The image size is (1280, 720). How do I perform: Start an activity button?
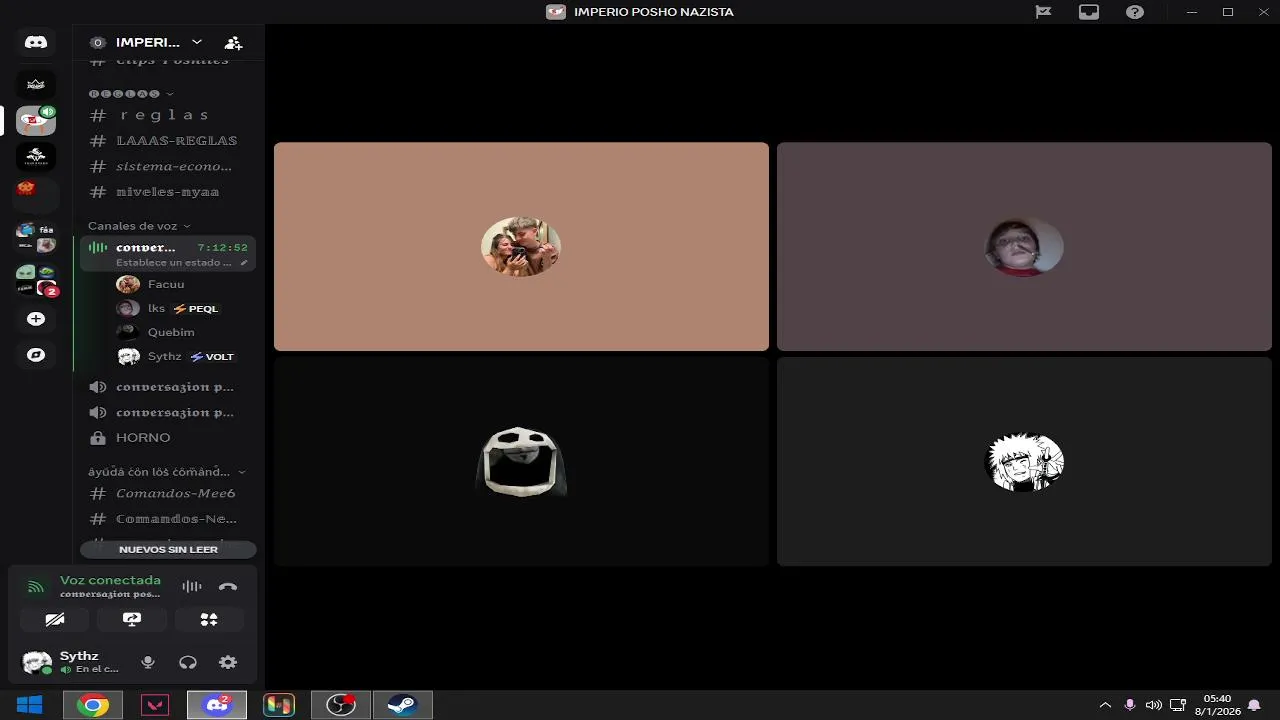pos(209,619)
